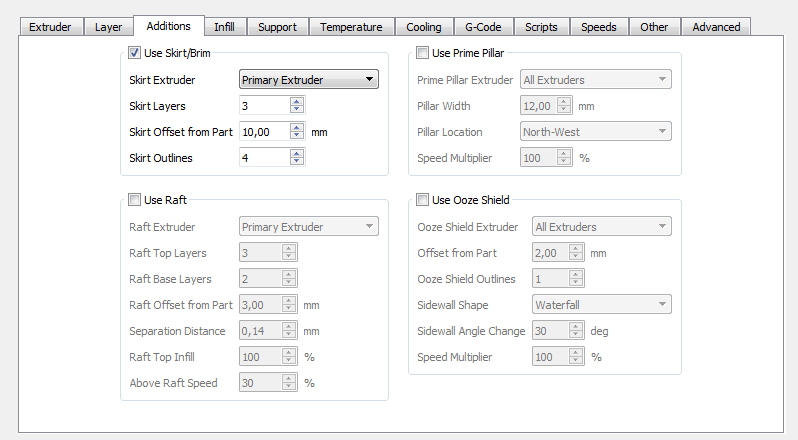Disable the Use Skirt/Brim checkbox

point(135,53)
